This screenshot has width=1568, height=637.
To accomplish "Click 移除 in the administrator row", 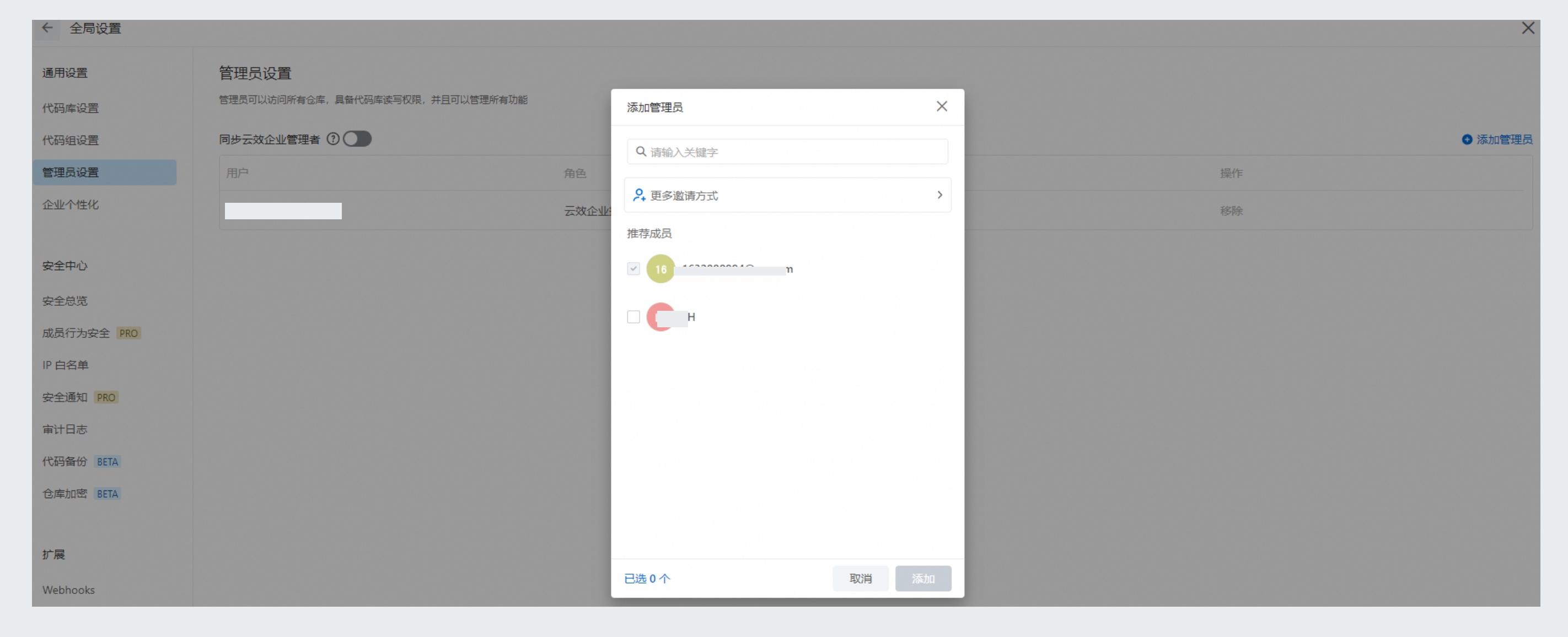I will tap(1231, 211).
